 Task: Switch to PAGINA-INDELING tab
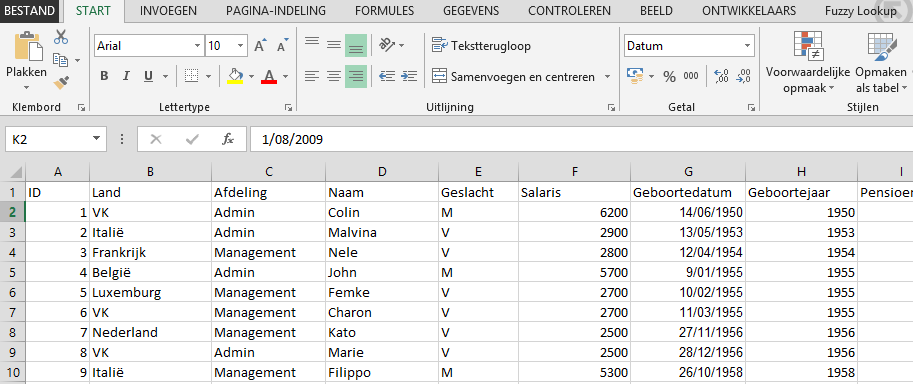[x=276, y=11]
